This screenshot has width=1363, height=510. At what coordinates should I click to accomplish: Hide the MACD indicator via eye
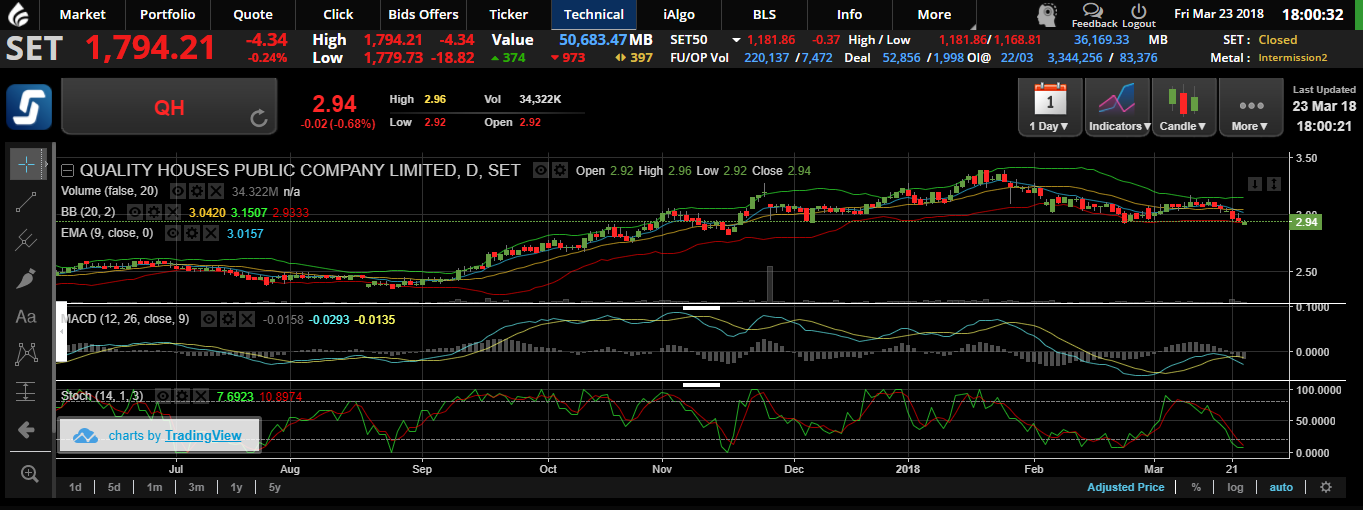(210, 319)
